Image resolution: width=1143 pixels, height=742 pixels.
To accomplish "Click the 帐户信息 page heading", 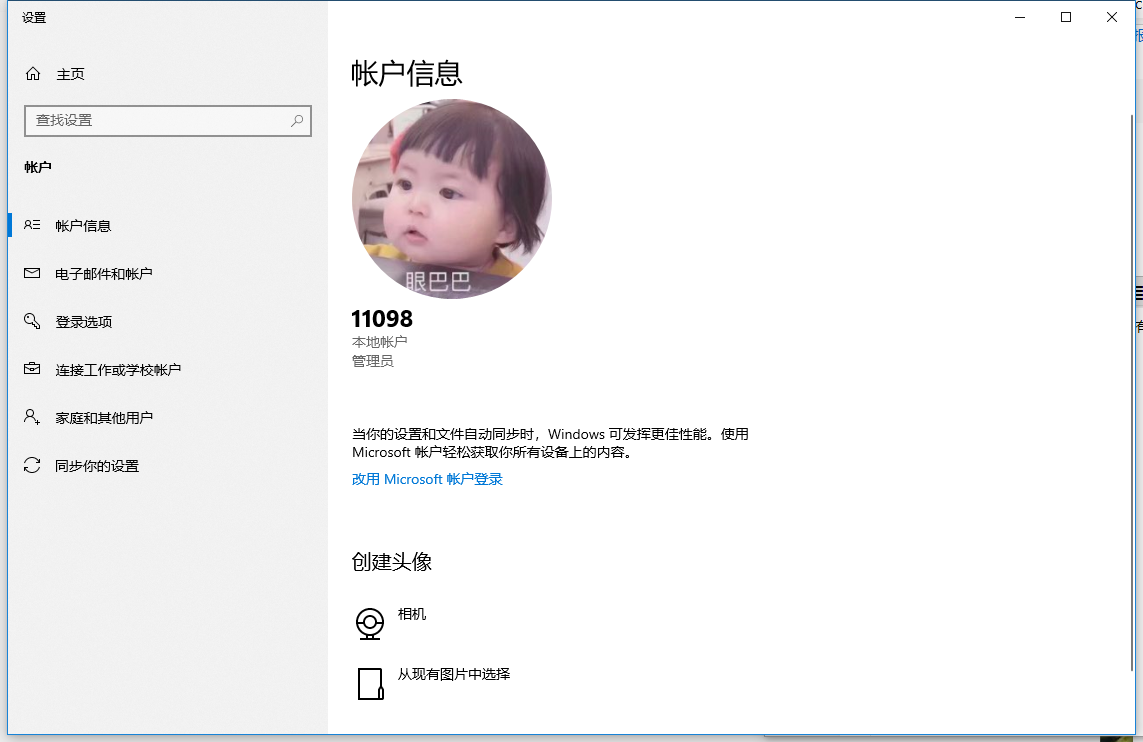I will 407,74.
